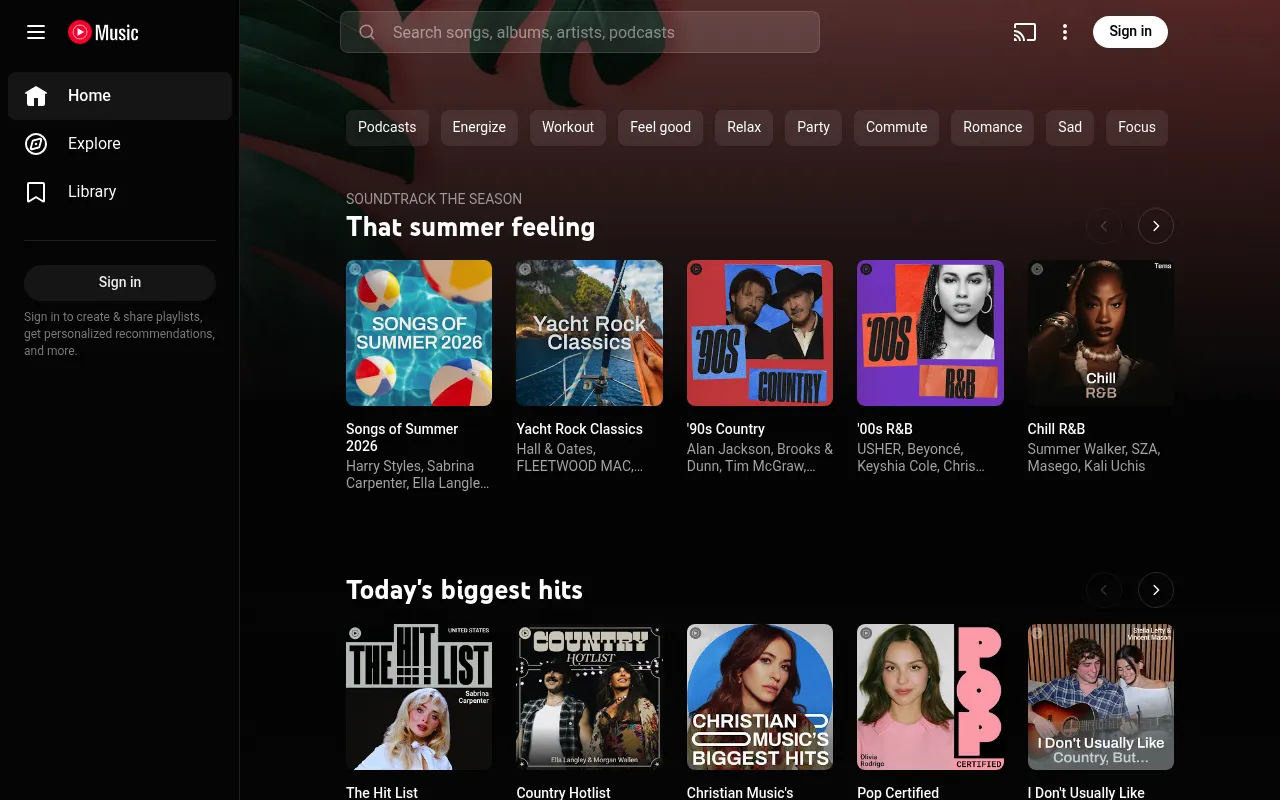Screen dimensions: 1280x800
Task: Select the Feel good chip
Action: pyautogui.click(x=660, y=127)
